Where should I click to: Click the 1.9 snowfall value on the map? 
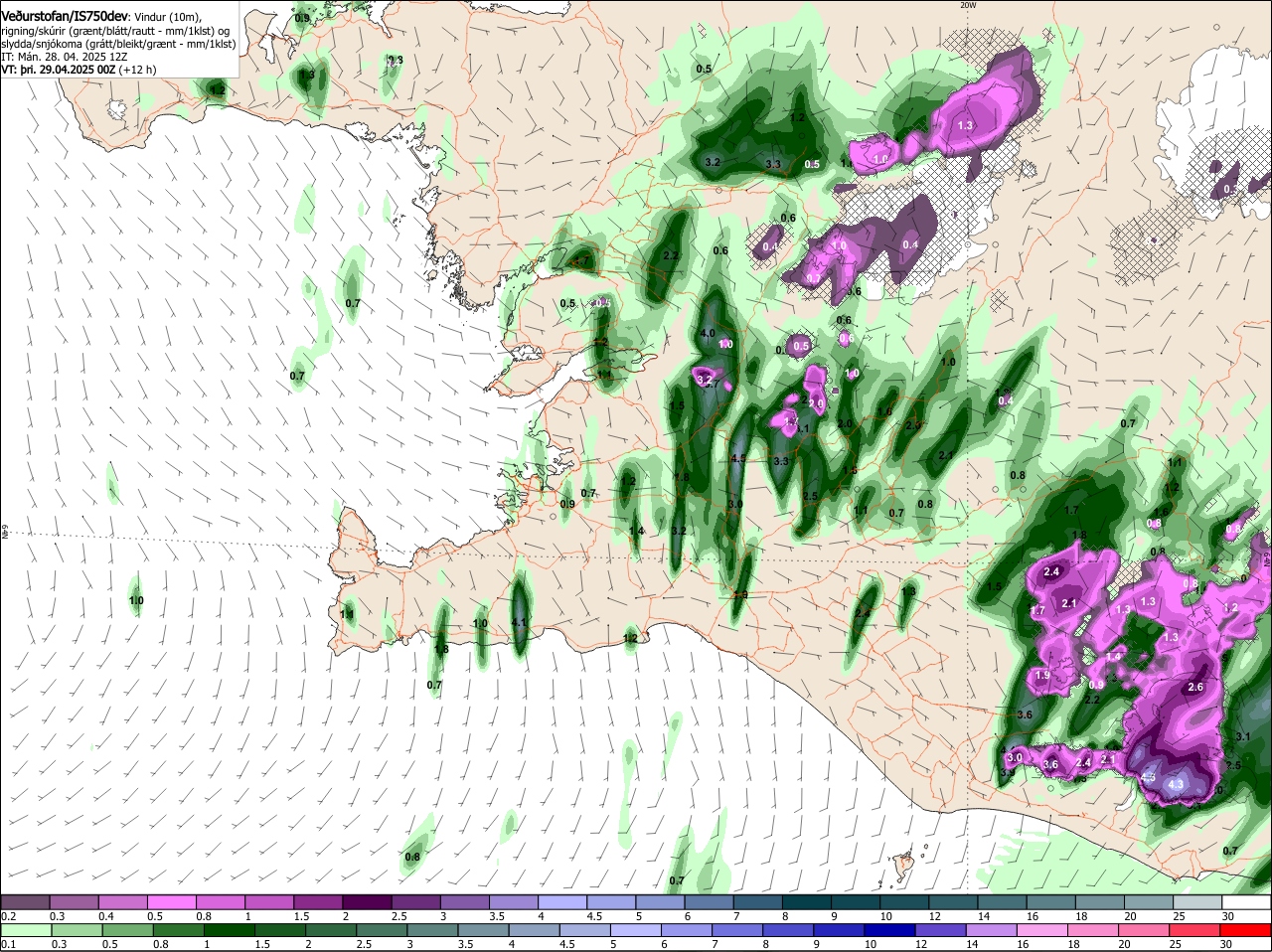click(1042, 675)
